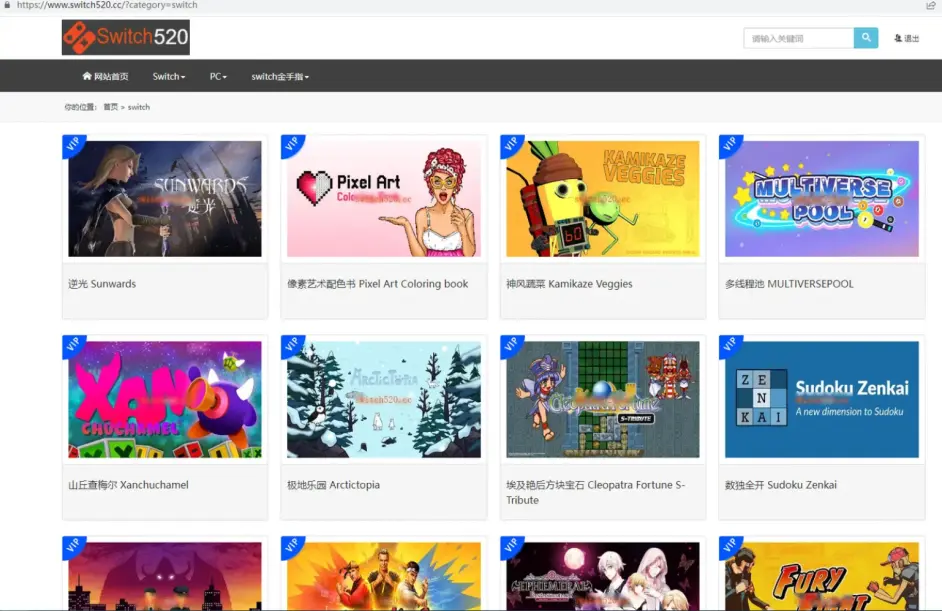Image resolution: width=942 pixels, height=611 pixels.
Task: Click the 神风蔬菜 Kamikaze Veggies title
Action: pos(569,284)
